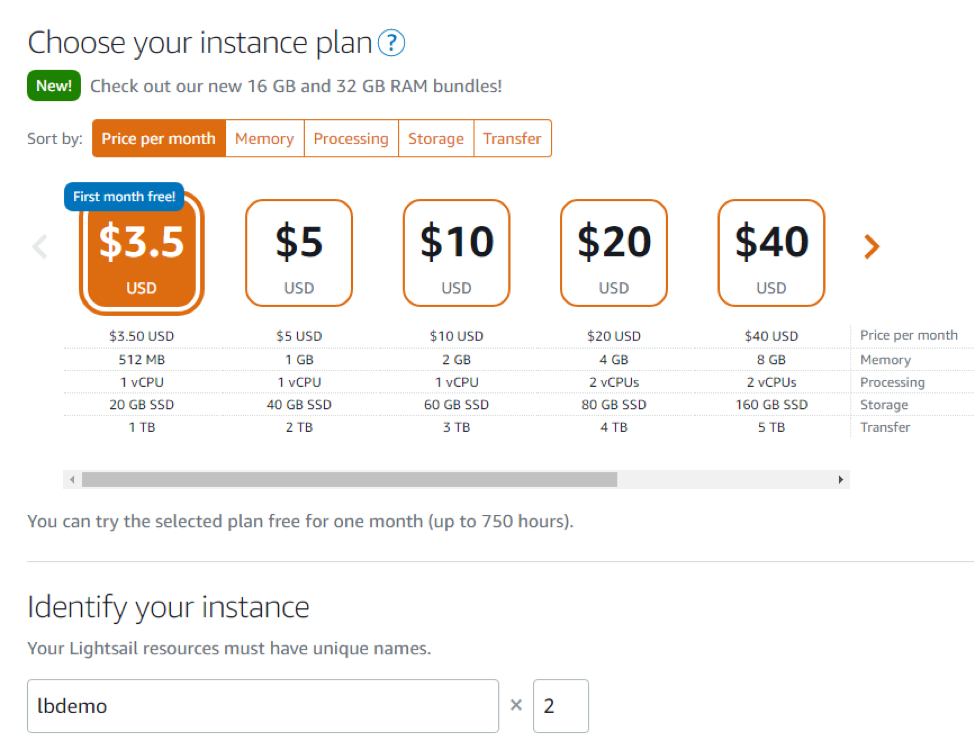The height and width of the screenshot is (750, 974).
Task: Switch sorting to Storage
Action: 435,138
